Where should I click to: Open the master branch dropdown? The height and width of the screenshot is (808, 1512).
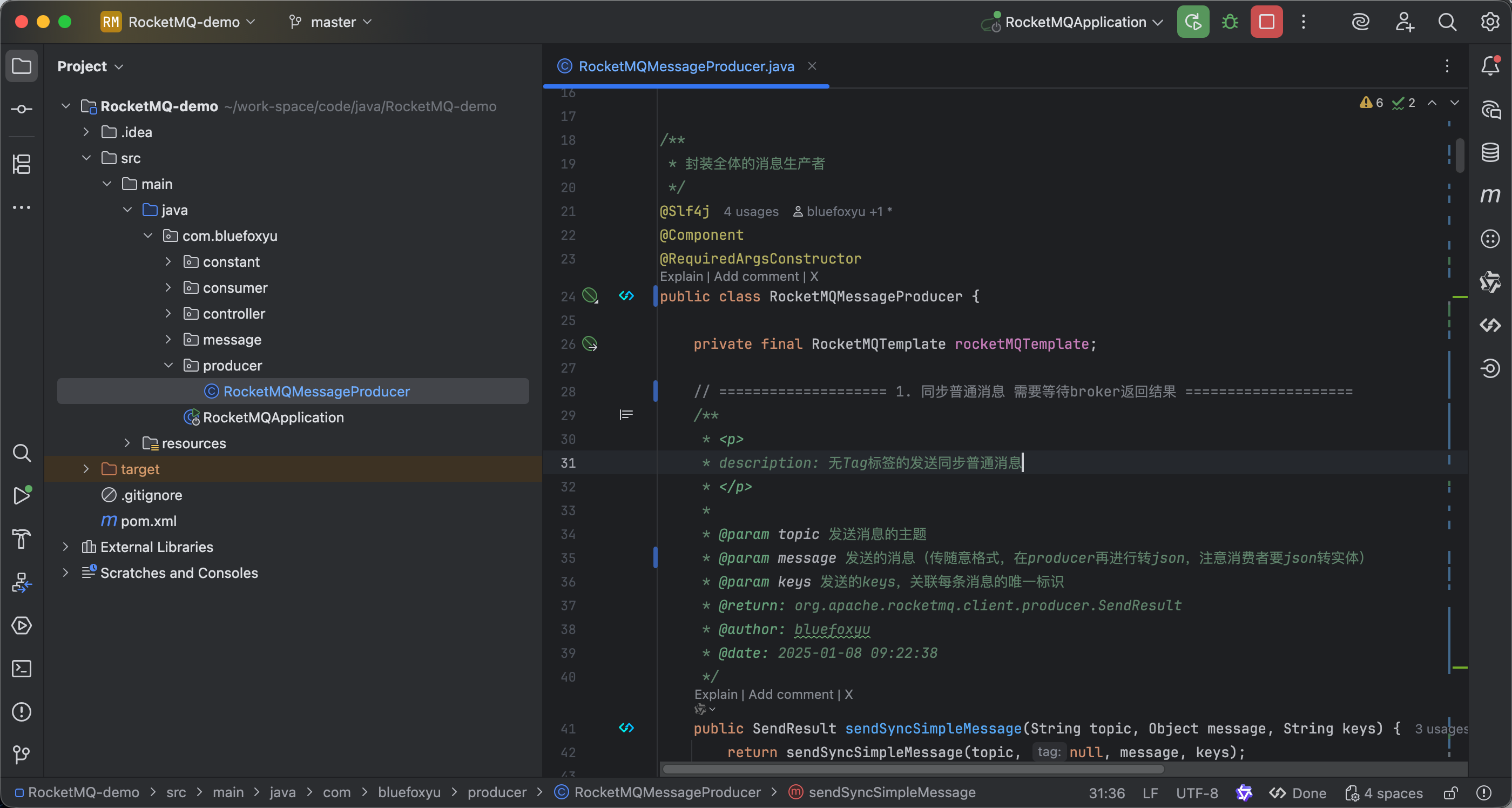[x=331, y=22]
